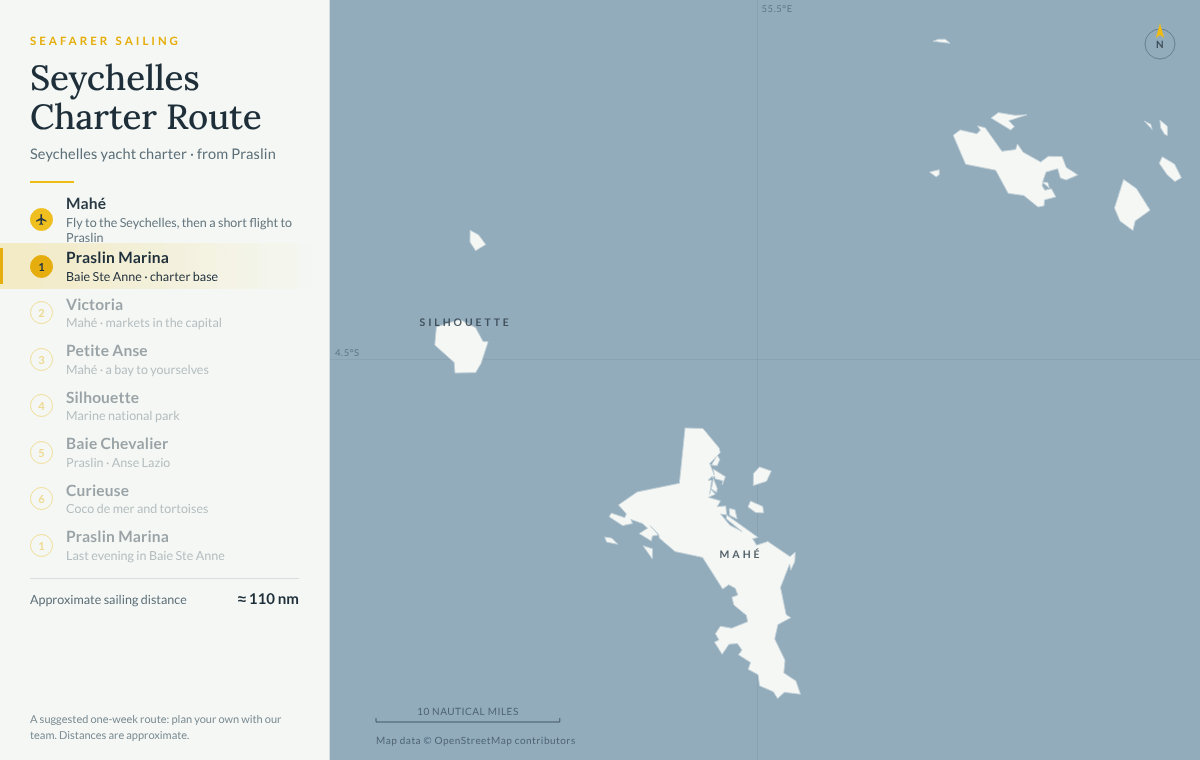
Task: Click 'Praslin · Anse Lazio' description
Action: click(118, 462)
